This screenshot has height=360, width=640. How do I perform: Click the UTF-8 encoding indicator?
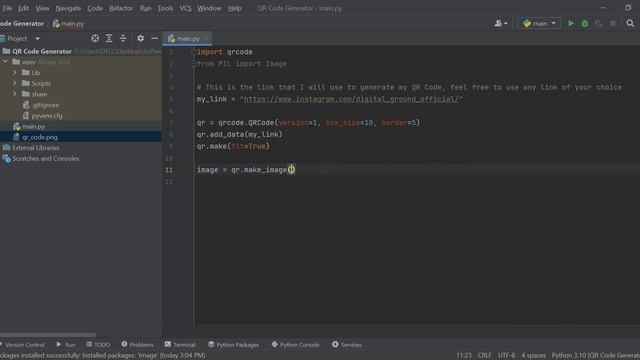pos(507,356)
